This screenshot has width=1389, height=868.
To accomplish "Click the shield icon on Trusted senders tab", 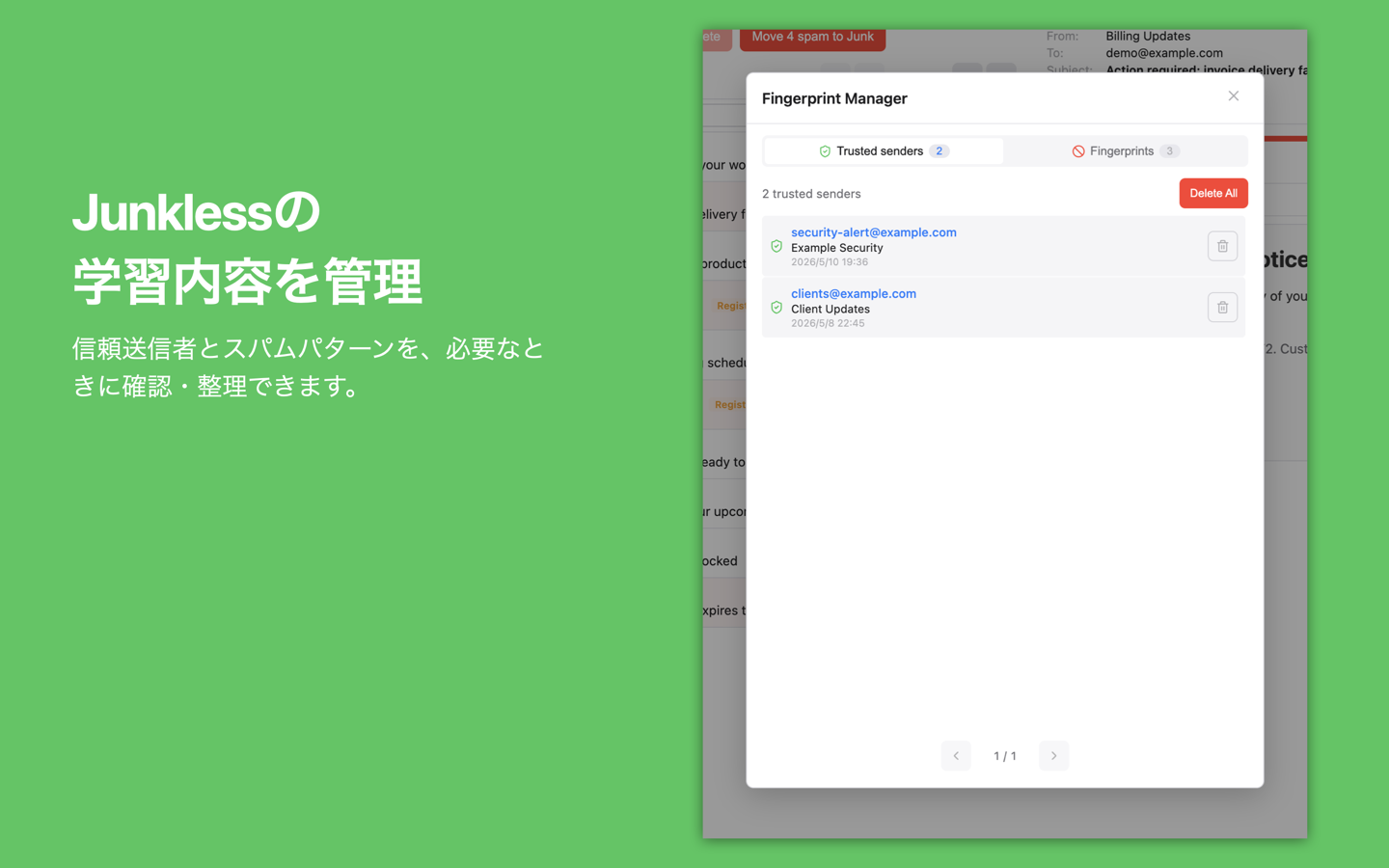I will click(825, 151).
